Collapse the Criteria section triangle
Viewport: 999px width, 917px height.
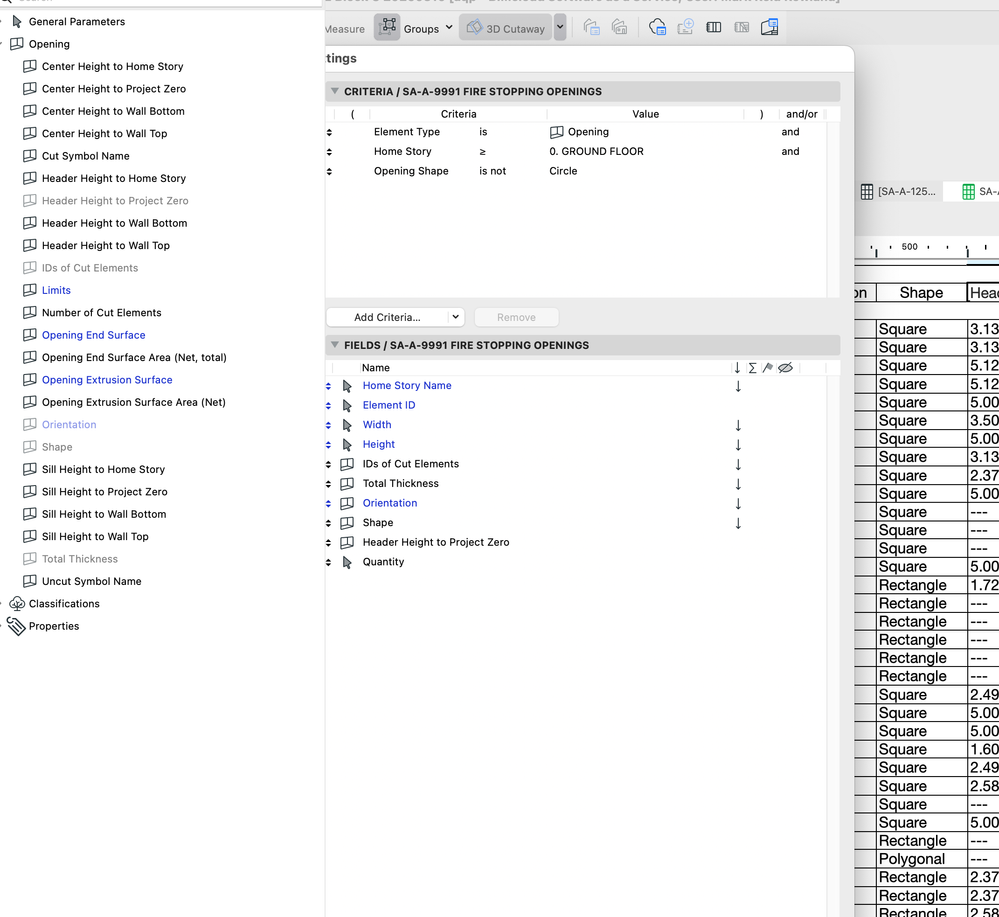[334, 91]
